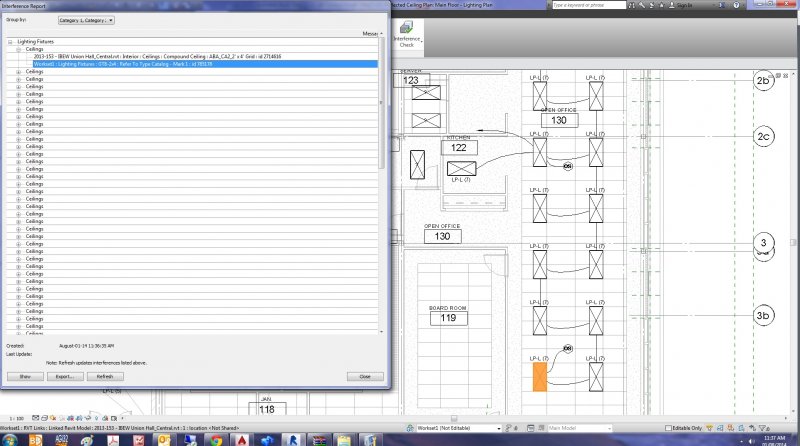This screenshot has width=800, height=446.
Task: Open Outlook from the taskbar
Action: (x=164, y=440)
